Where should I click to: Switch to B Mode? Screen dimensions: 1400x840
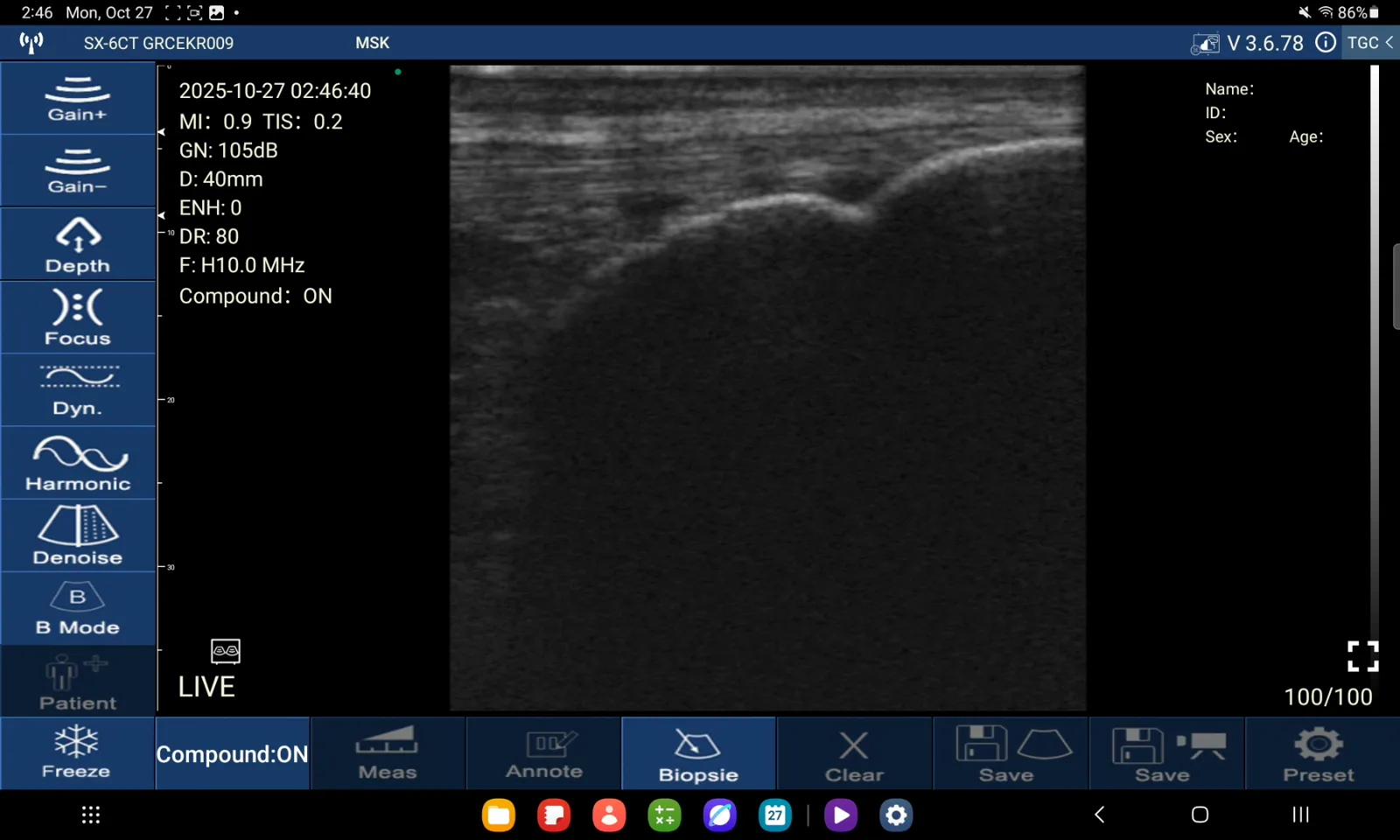[78, 609]
